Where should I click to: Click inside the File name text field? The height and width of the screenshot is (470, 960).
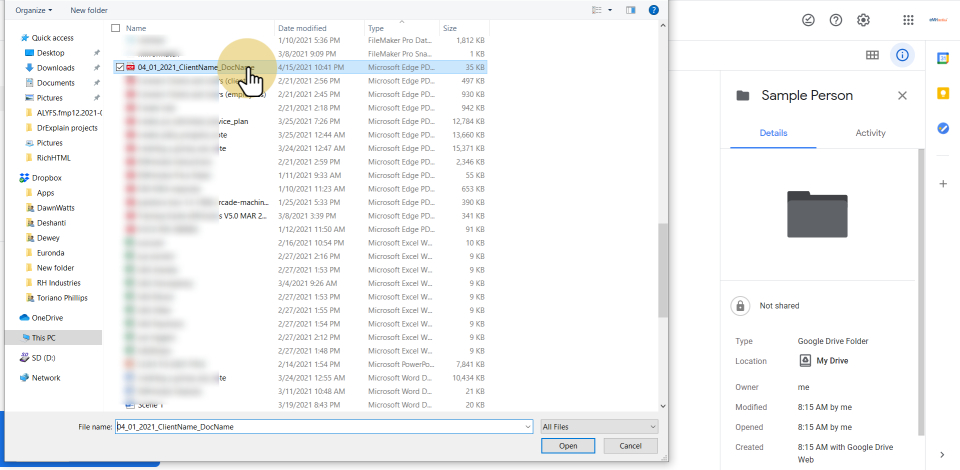point(320,426)
